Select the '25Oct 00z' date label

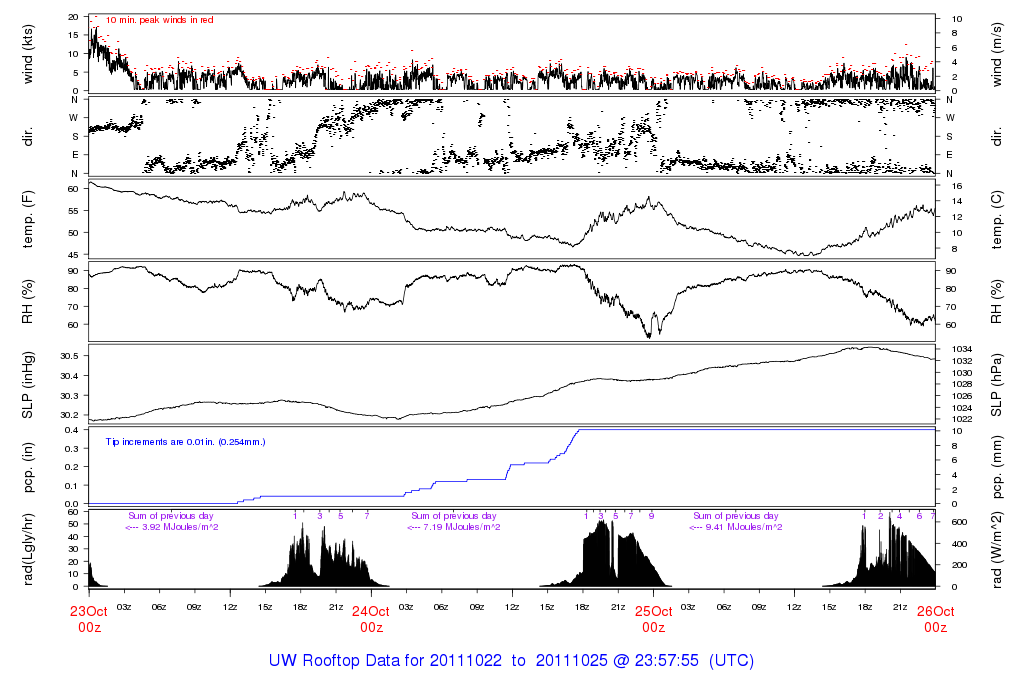653,619
